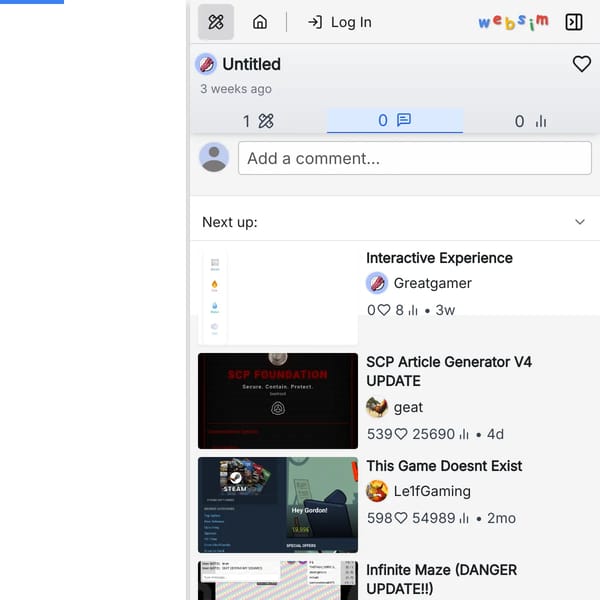Open Interactive Experience thumbnail
This screenshot has height=600, width=600.
(x=278, y=297)
